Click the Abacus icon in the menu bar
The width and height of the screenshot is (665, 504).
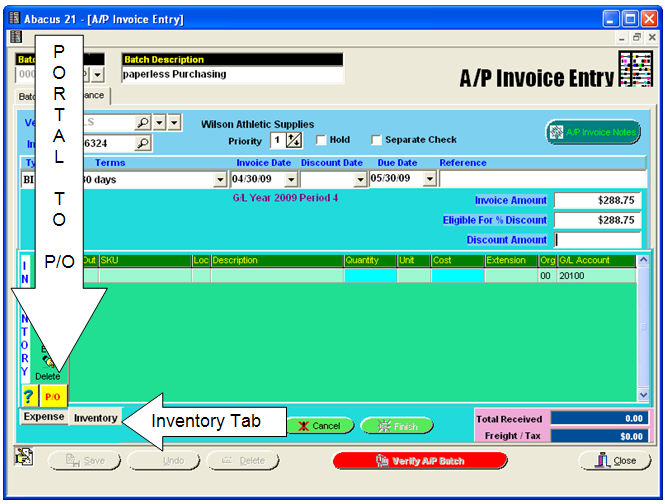(x=16, y=36)
